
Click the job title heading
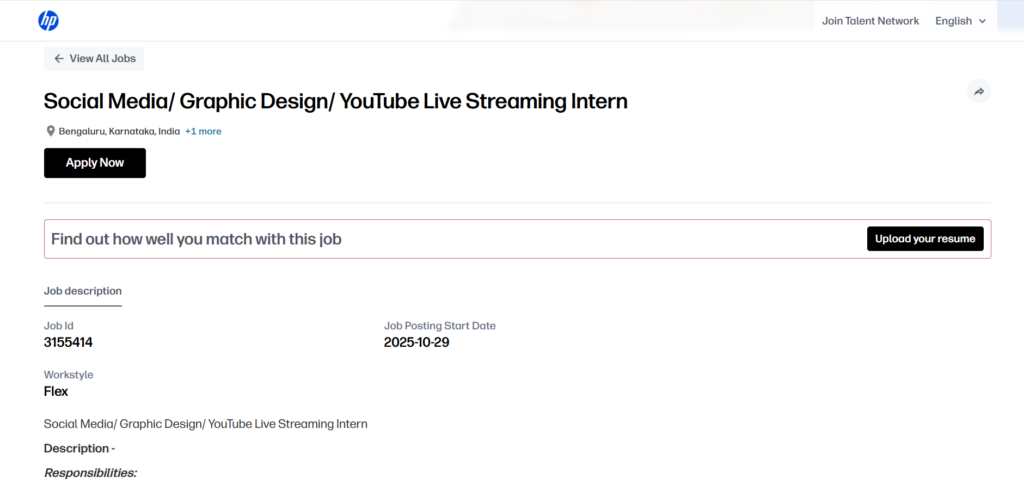pyautogui.click(x=336, y=101)
